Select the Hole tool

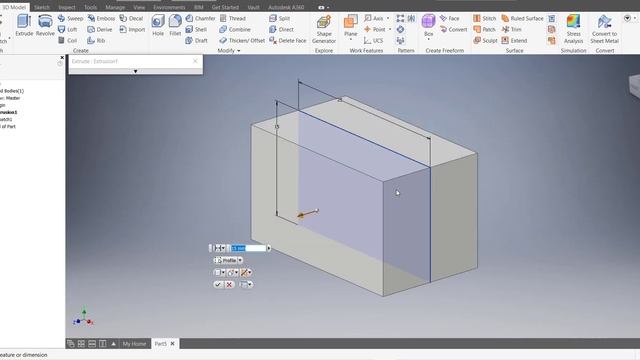158,25
